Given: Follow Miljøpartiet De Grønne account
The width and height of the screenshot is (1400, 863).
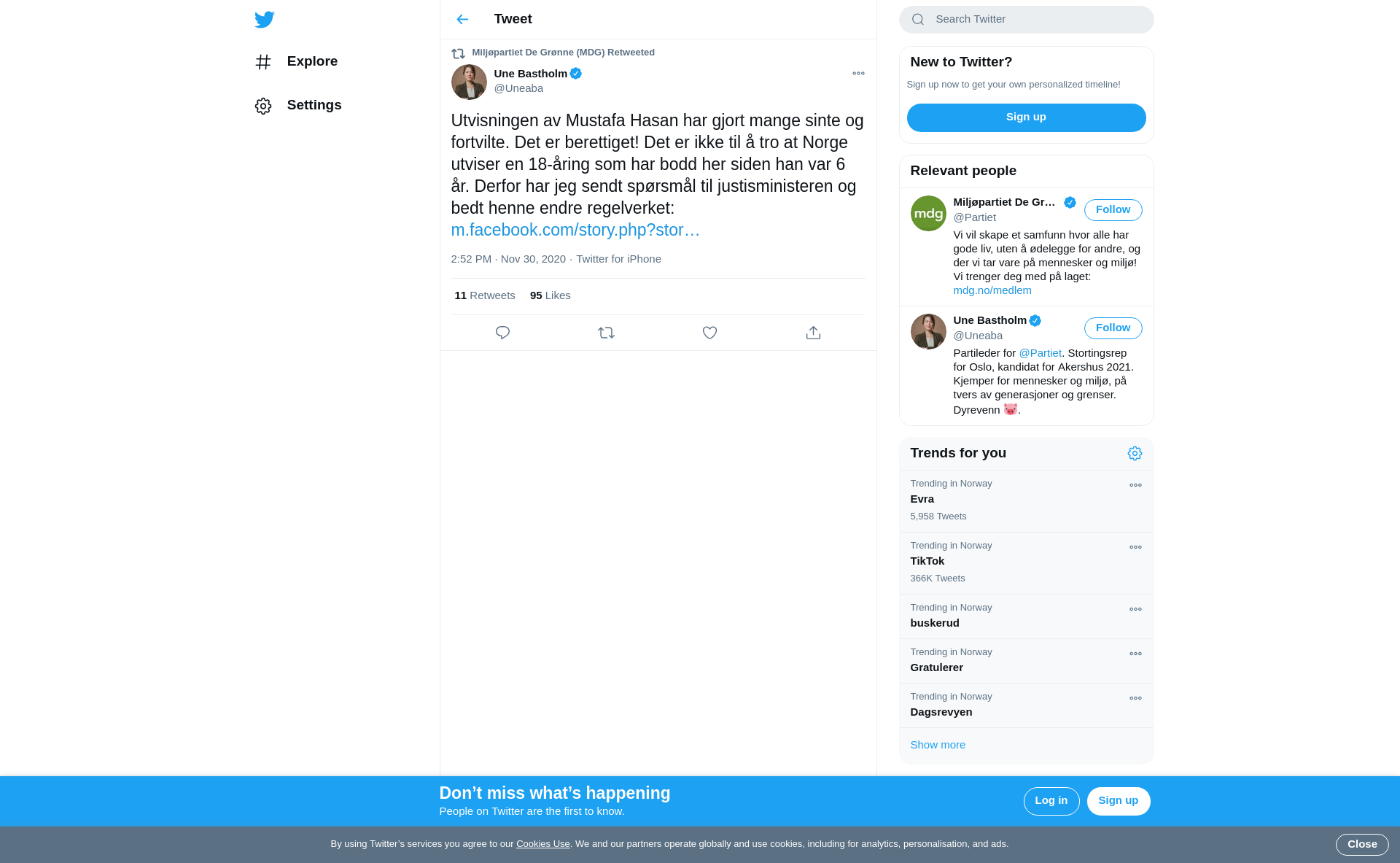Looking at the screenshot, I should 1113,210.
